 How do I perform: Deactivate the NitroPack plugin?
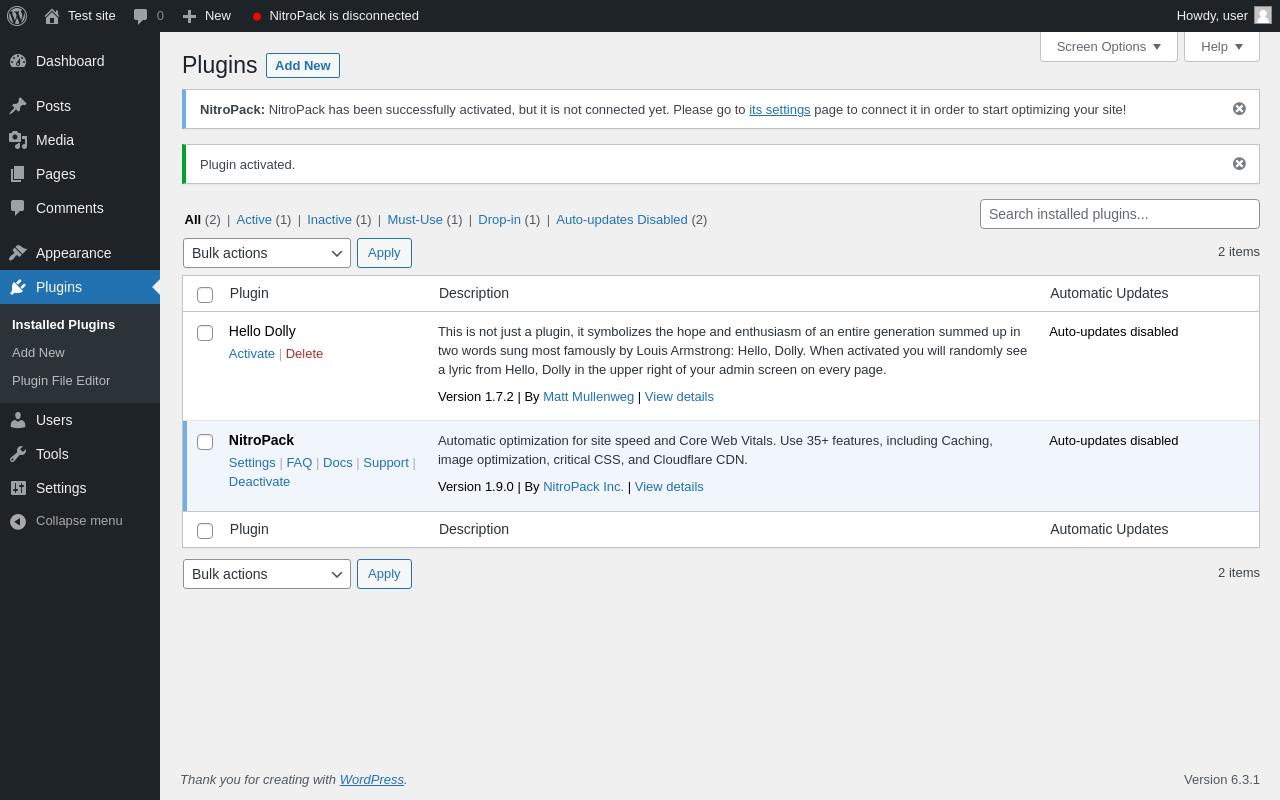tap(259, 482)
